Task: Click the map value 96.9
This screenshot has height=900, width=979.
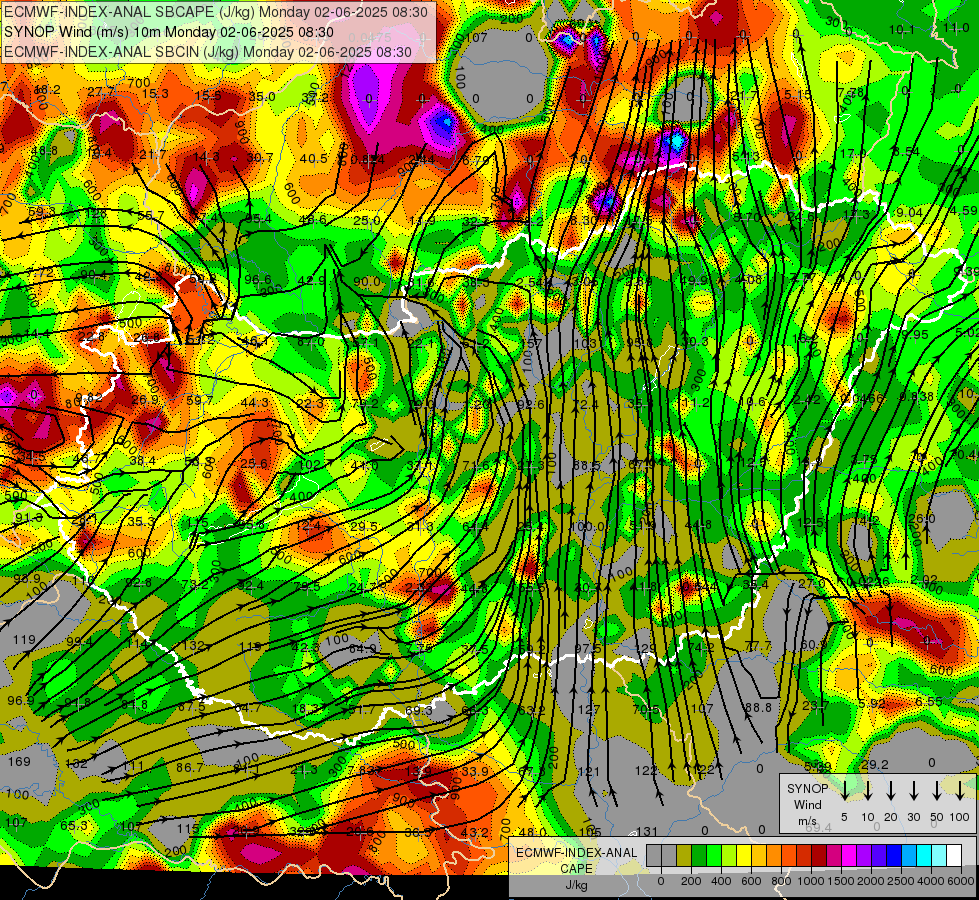Action: click(21, 701)
